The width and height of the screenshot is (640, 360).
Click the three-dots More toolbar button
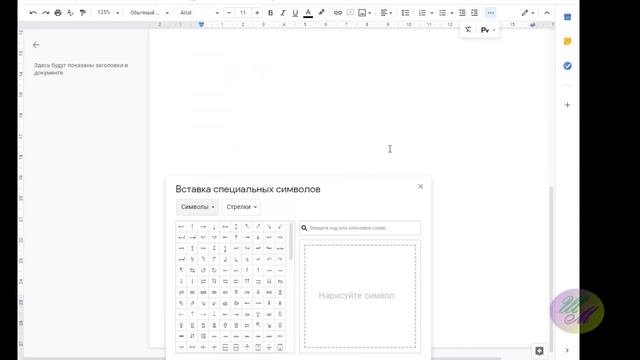(x=491, y=13)
